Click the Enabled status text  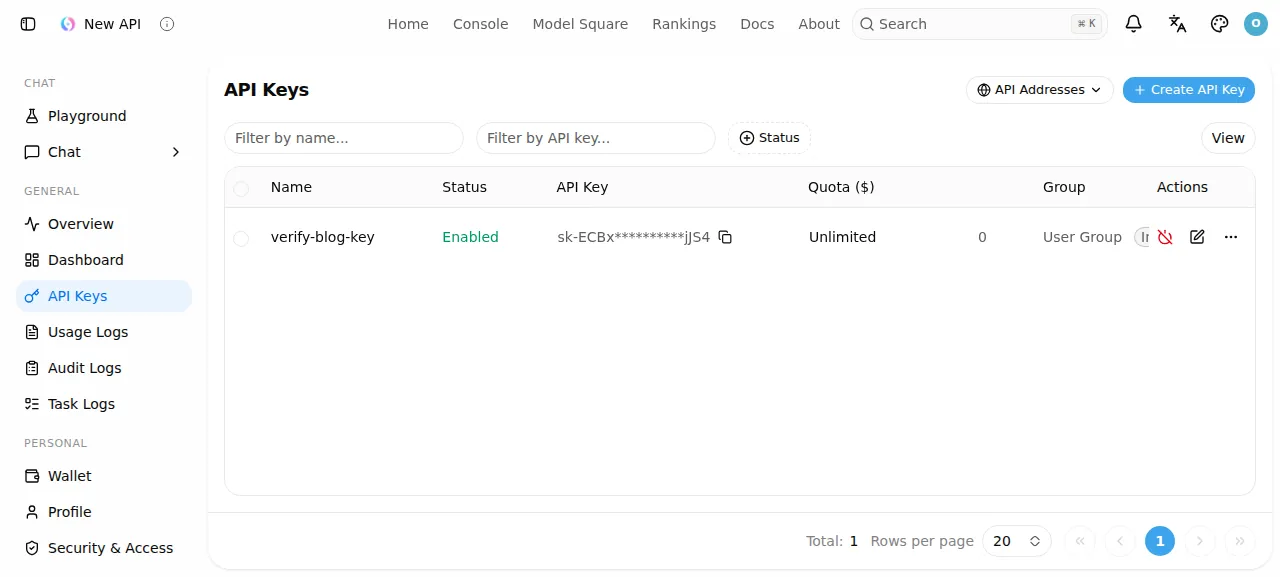(470, 237)
